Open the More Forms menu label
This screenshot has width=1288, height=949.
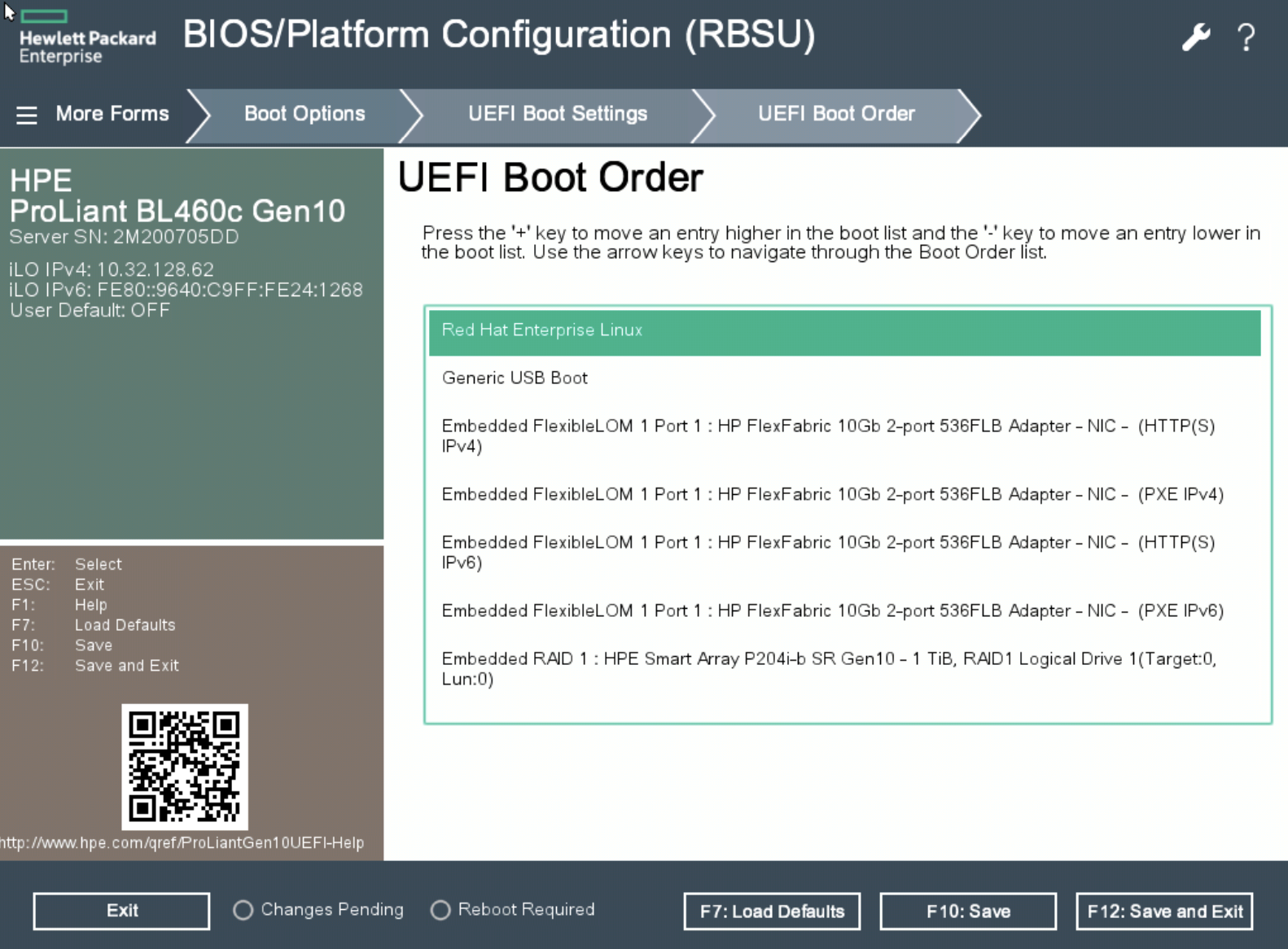click(x=112, y=114)
